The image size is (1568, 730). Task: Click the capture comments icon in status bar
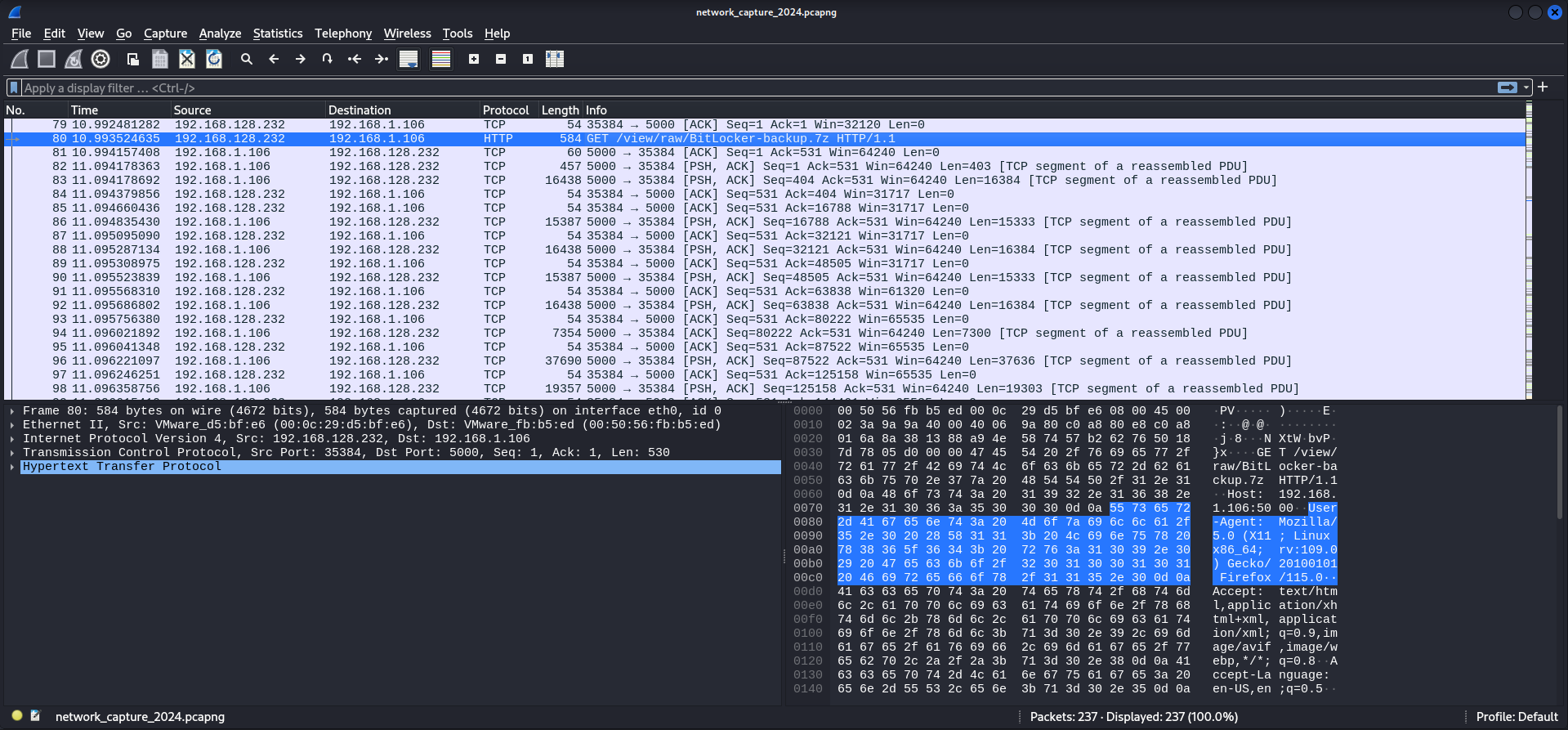click(35, 716)
